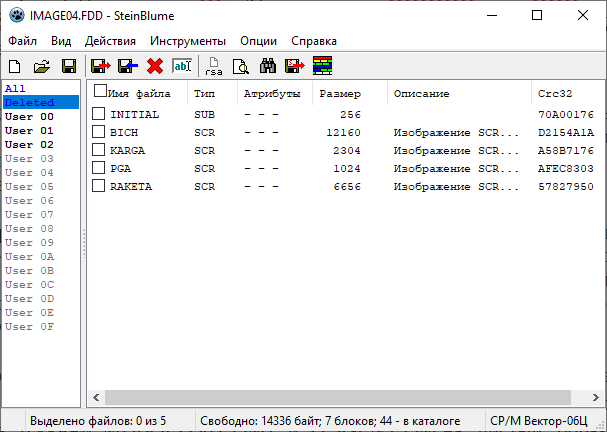
Task: Click the Crc32 value 70A00176
Action: 566,115
